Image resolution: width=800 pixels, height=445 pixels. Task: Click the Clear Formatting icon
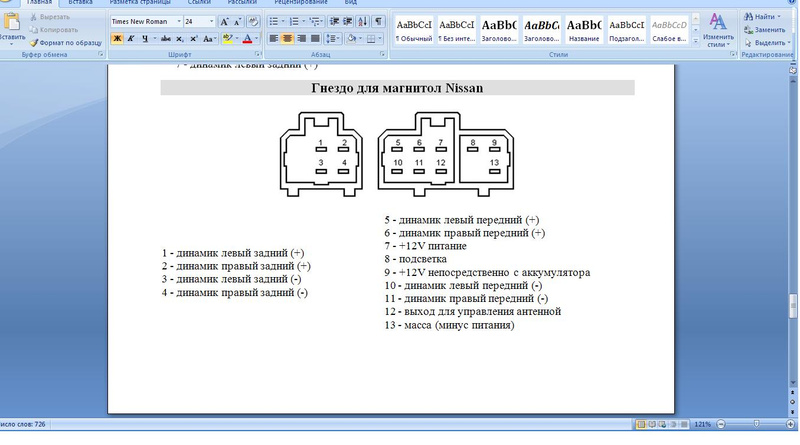click(254, 21)
